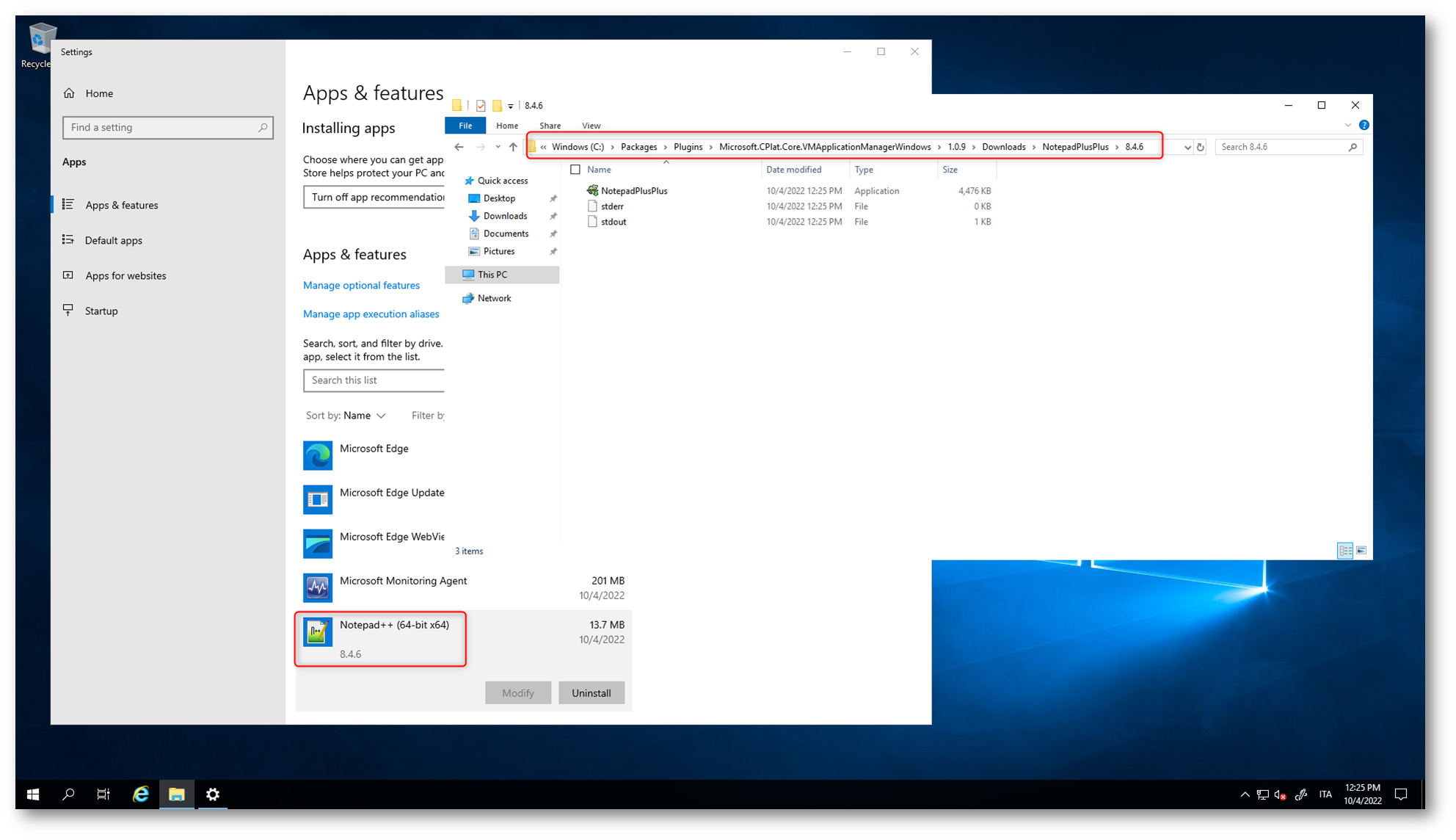Click Packages segment in address bar
The height and width of the screenshot is (840, 1456).
pos(638,147)
